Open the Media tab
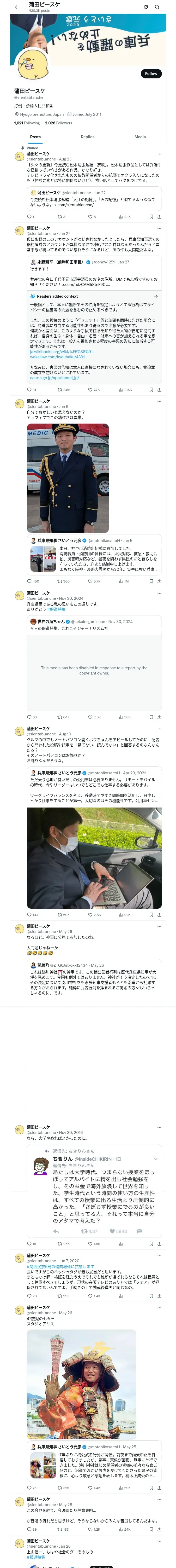Image resolution: width=176 pixels, height=1568 pixels. [x=140, y=137]
